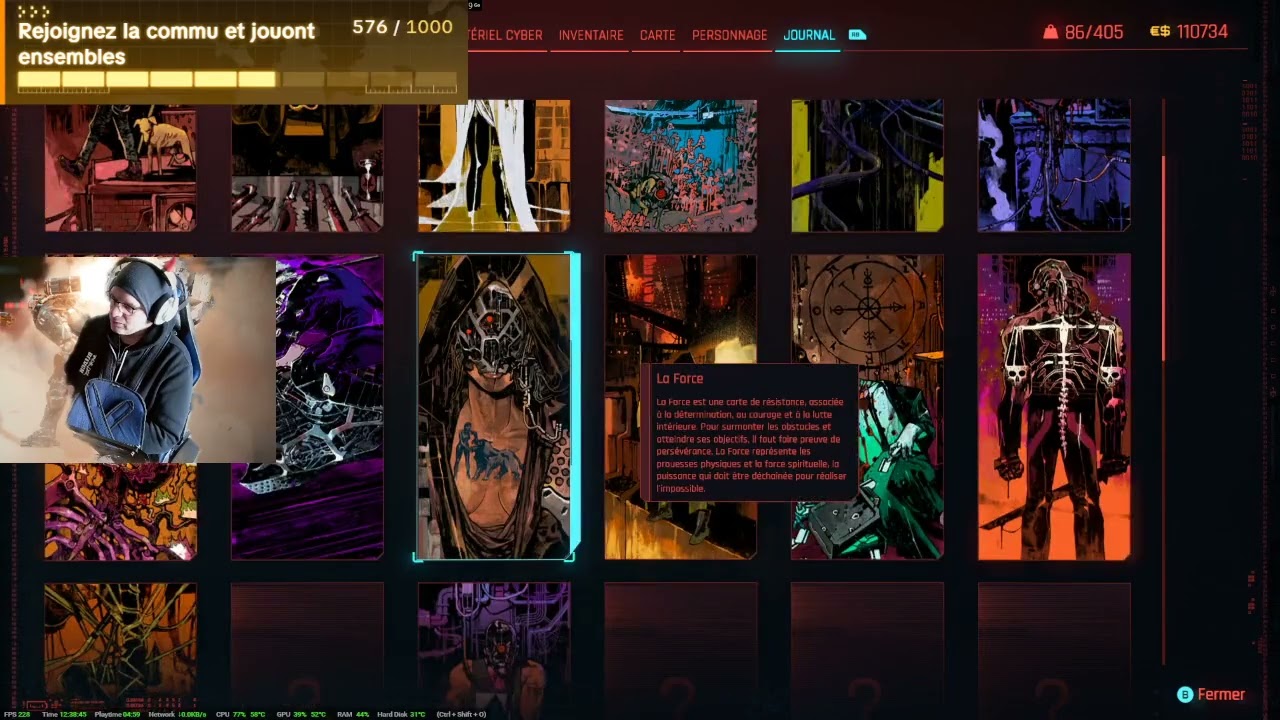
Task: Select the pink-orange tentacle card below the webcam
Action: pyautogui.click(x=120, y=511)
